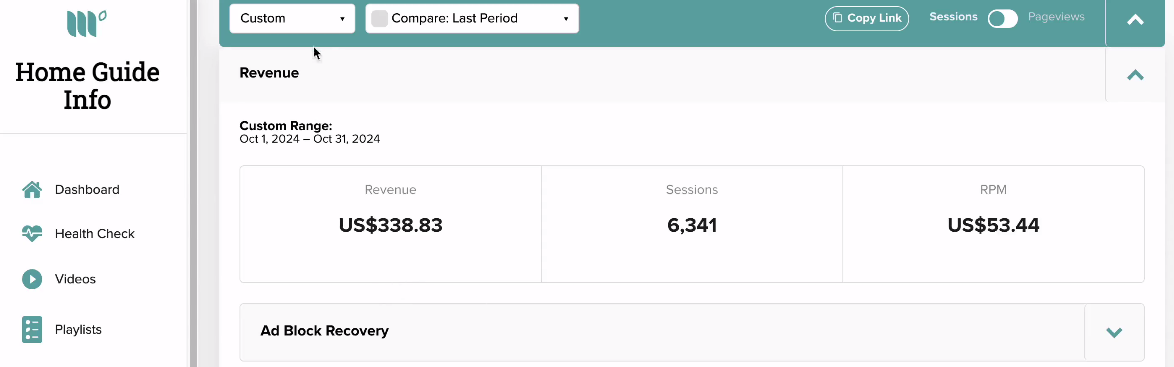Screen dimensions: 1174x367
Task: Collapse the Revenue section
Action: pos(1135,74)
